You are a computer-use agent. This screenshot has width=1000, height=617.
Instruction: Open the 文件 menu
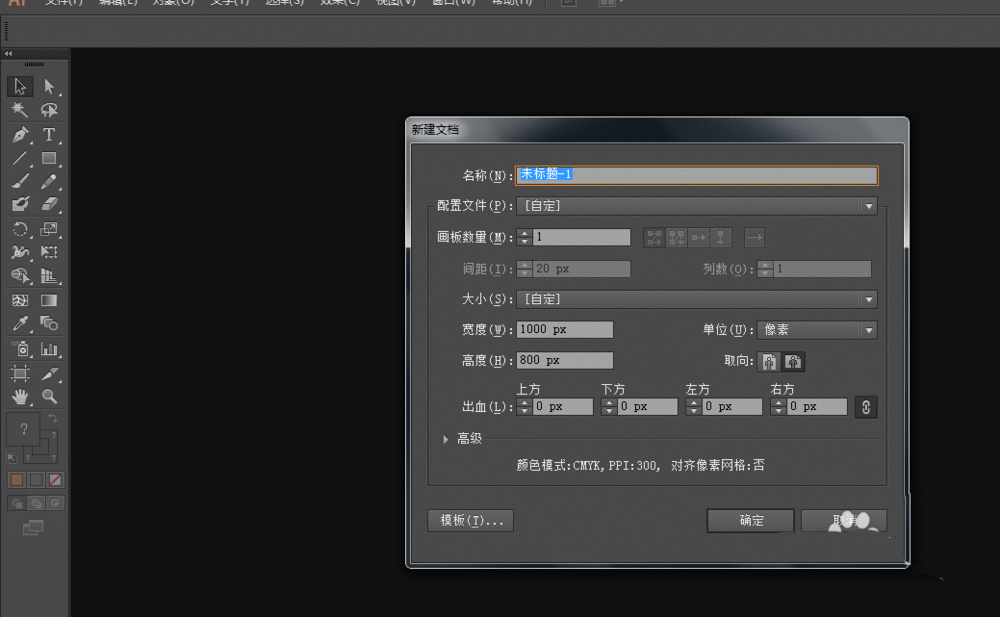[60, 3]
